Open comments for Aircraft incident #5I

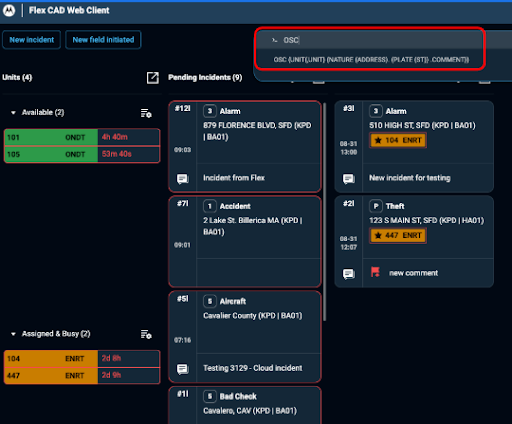[x=182, y=369]
